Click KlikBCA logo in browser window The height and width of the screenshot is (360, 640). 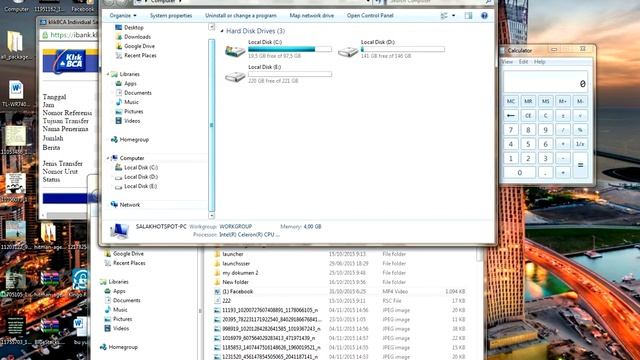click(x=70, y=61)
